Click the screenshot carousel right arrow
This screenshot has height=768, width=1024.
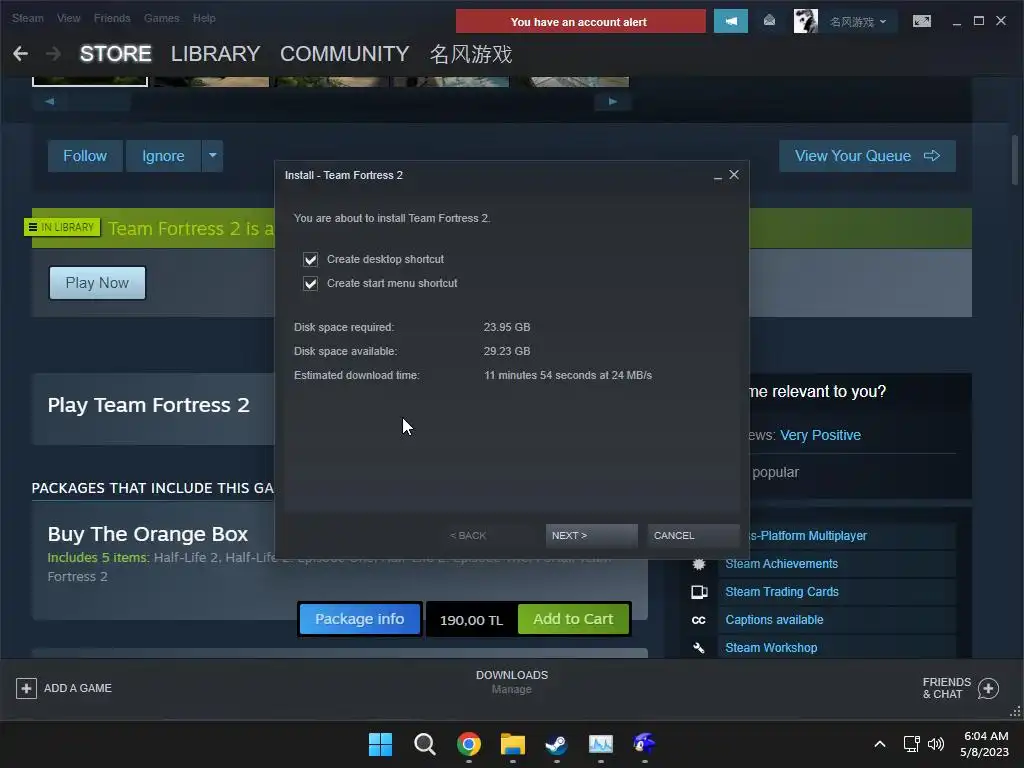[613, 101]
